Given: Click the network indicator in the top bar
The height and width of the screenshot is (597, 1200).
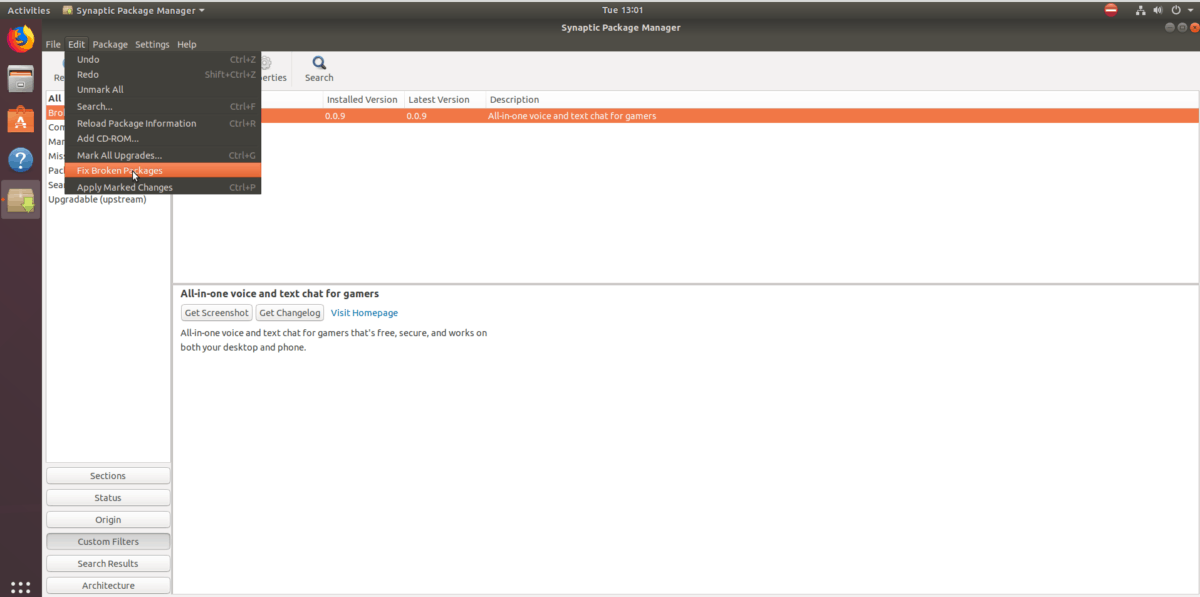Looking at the screenshot, I should pos(1140,9).
